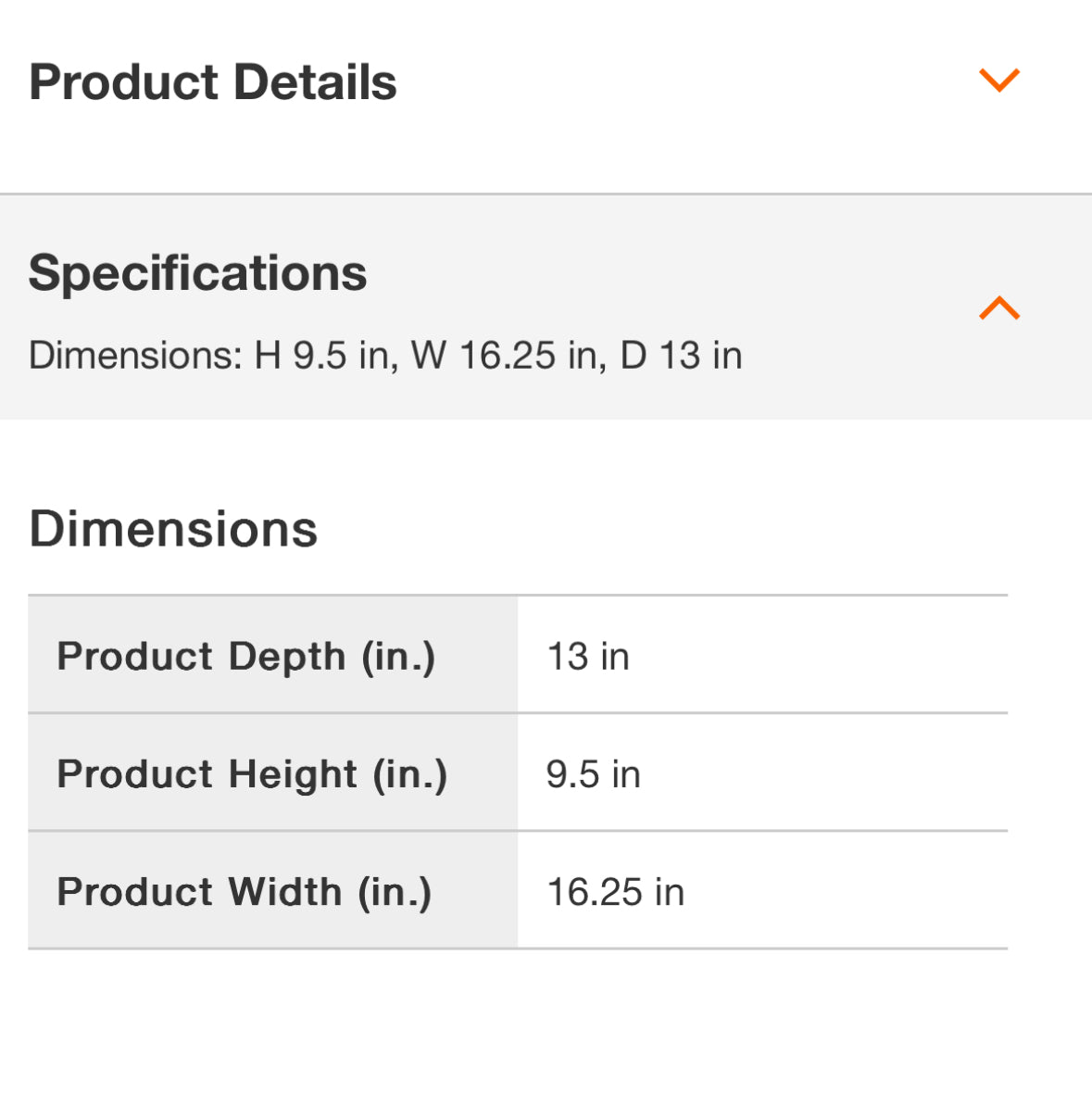Click the orange up arrow icon
The image size is (1092, 1093).
click(999, 308)
